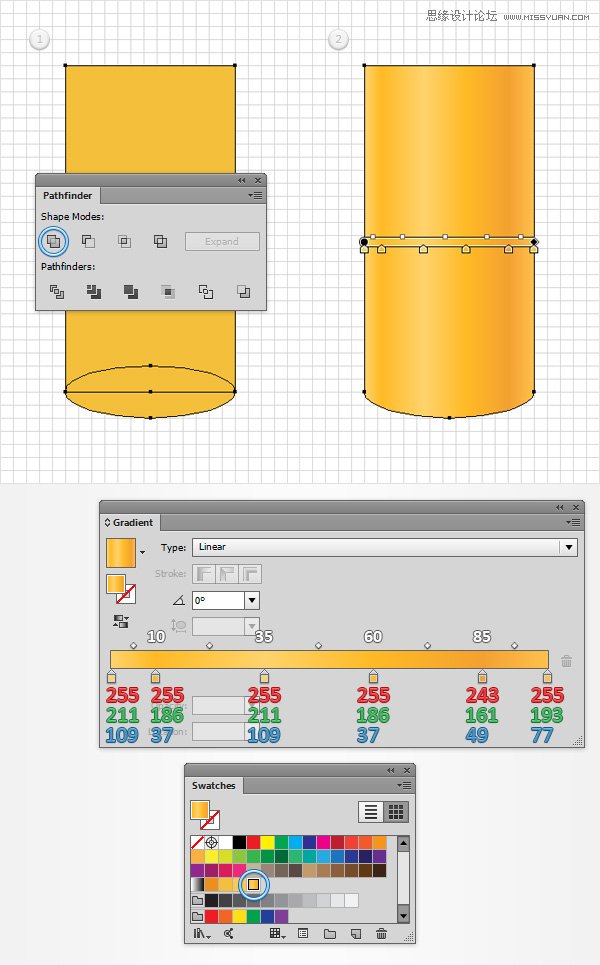Apply the Minus Back pathfinder

243,292
